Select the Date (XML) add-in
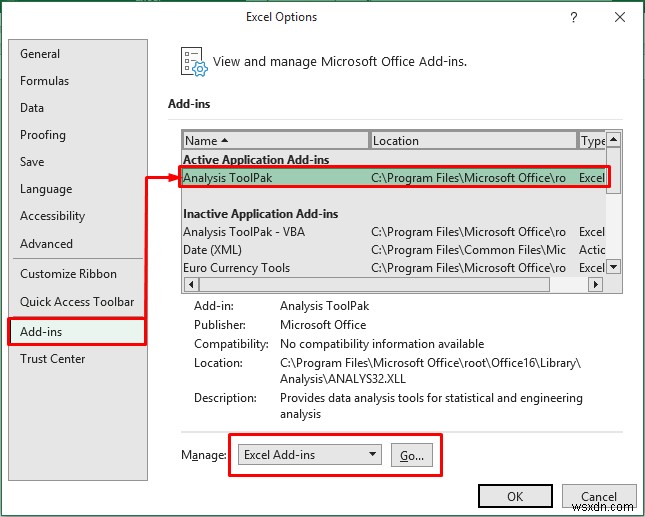The image size is (645, 517). point(394,250)
